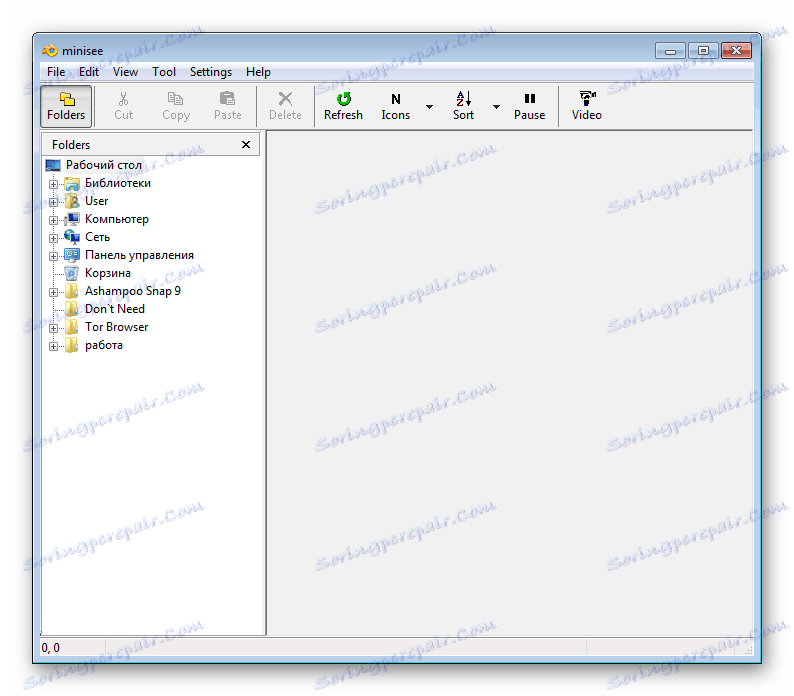
Task: Select Рабочий стол root node
Action: (104, 165)
